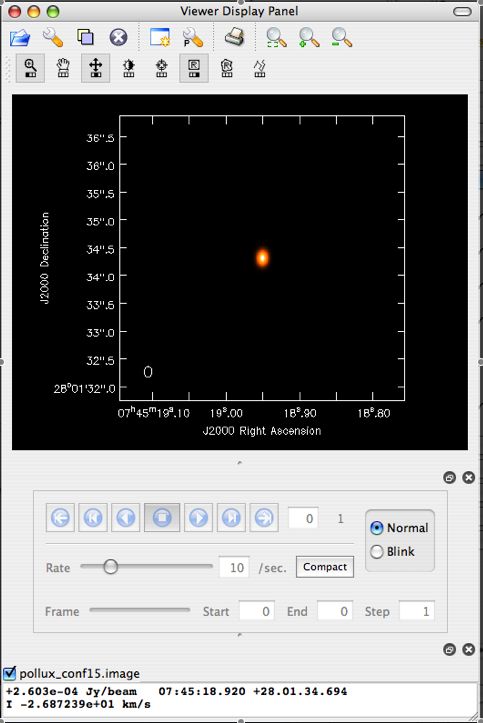Click the play forward animation button
The height and width of the screenshot is (723, 483).
tap(199, 517)
